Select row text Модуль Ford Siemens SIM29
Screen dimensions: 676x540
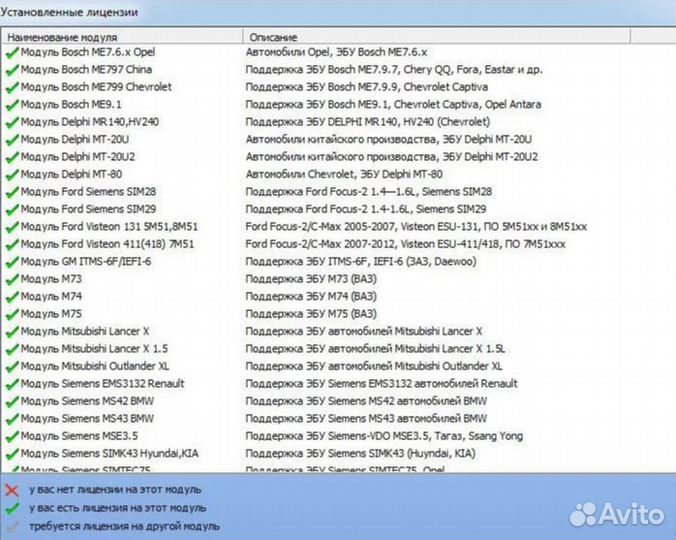pyautogui.click(x=88, y=209)
